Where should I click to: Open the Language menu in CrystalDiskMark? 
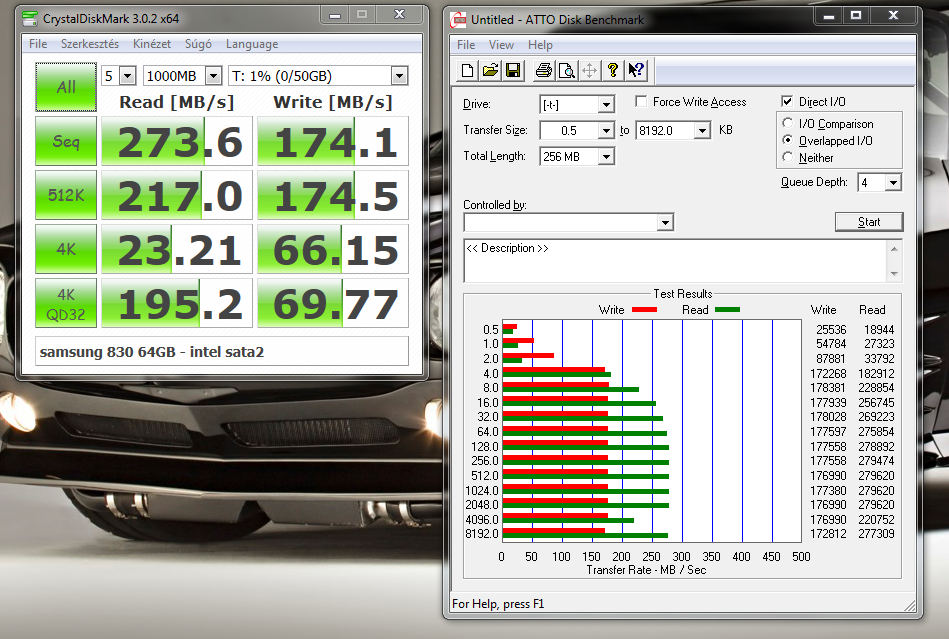point(251,44)
